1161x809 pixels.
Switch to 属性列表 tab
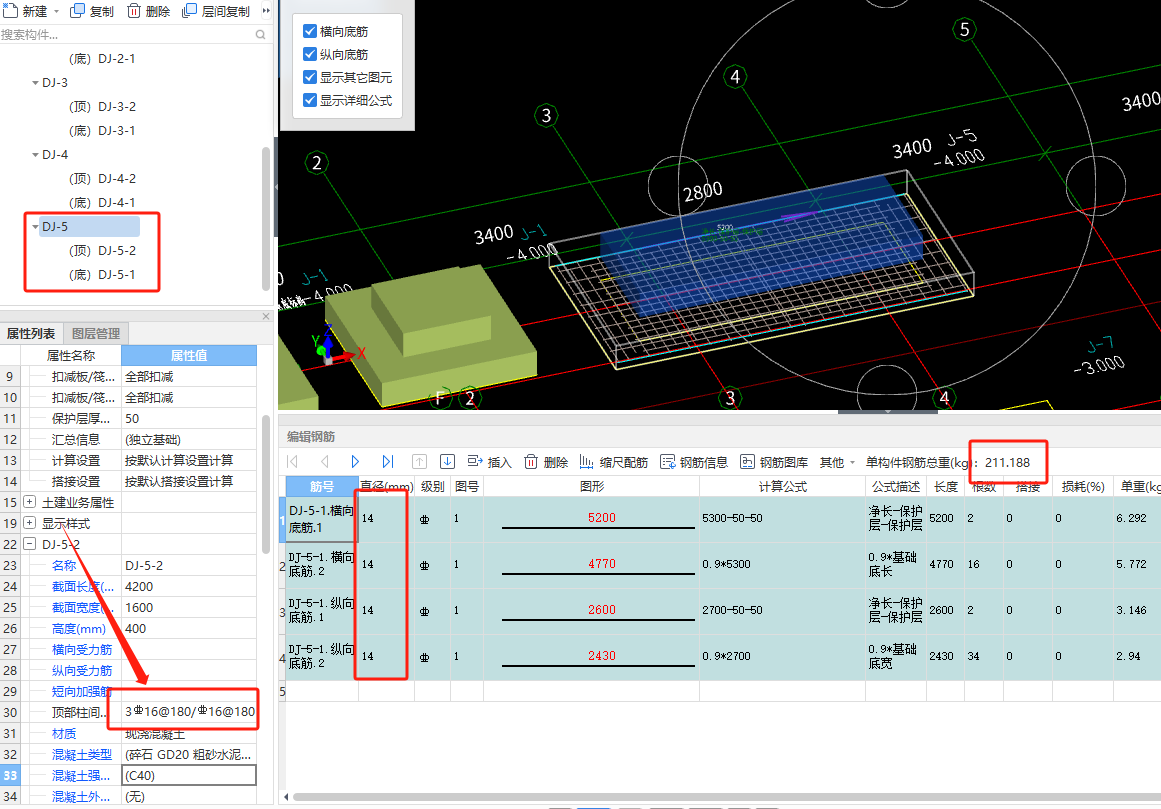[x=31, y=334]
